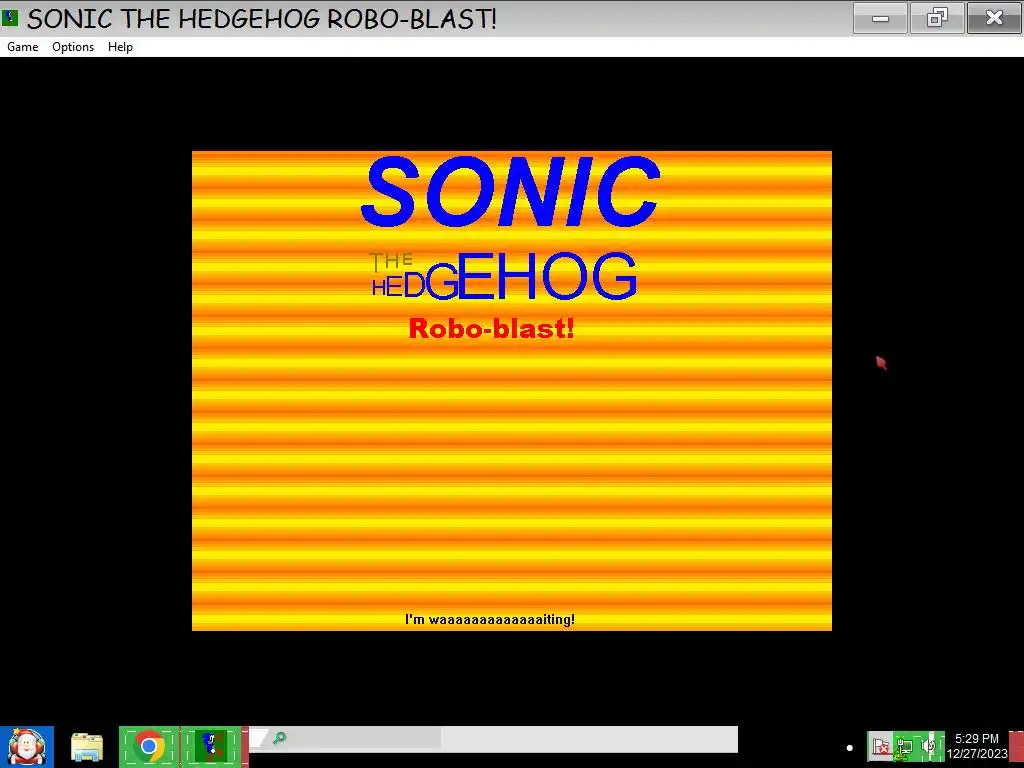Open the network status tray icon
This screenshot has width=1024, height=768.
pyautogui.click(x=904, y=746)
